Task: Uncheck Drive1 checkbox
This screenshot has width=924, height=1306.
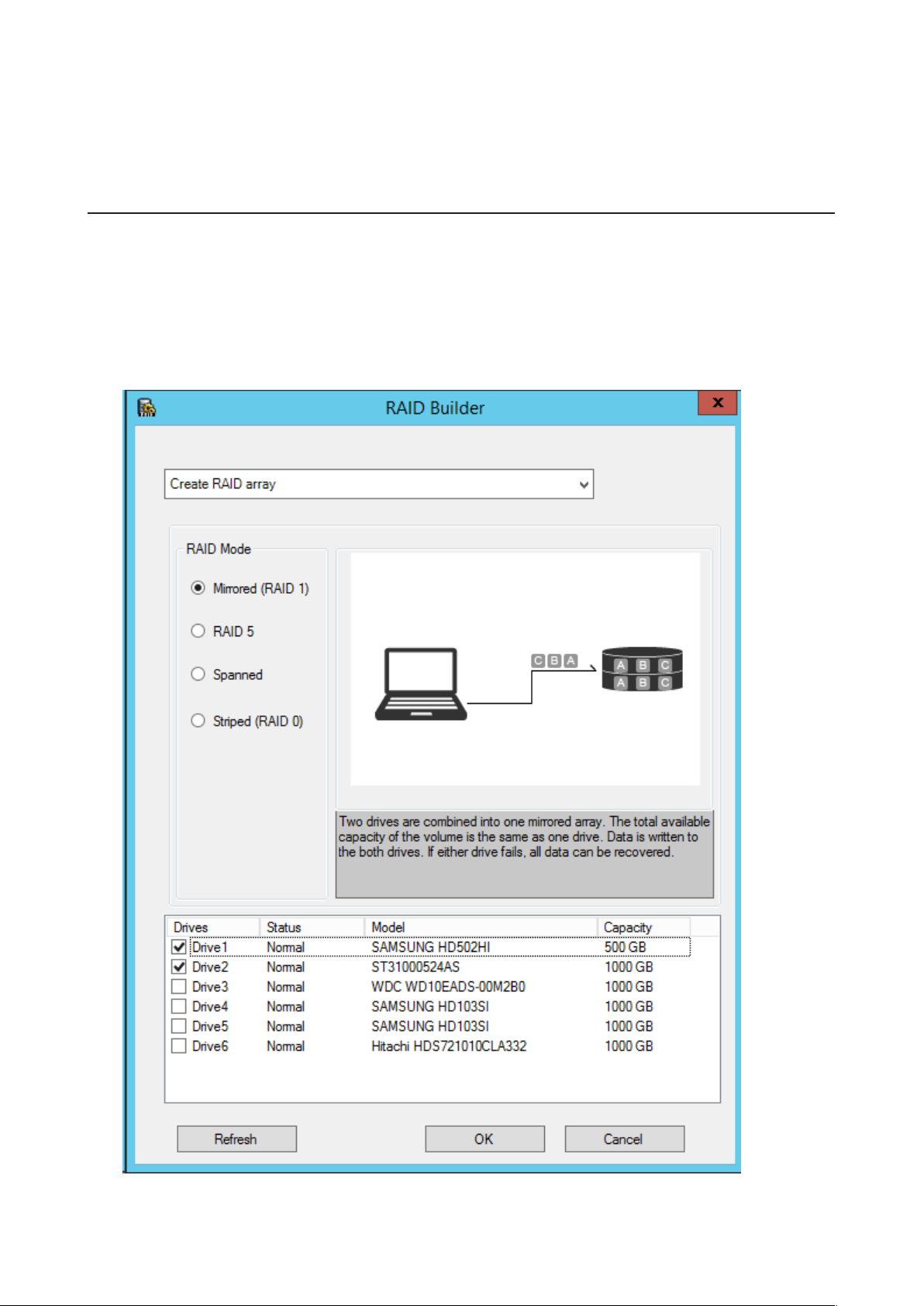Action: 179,947
